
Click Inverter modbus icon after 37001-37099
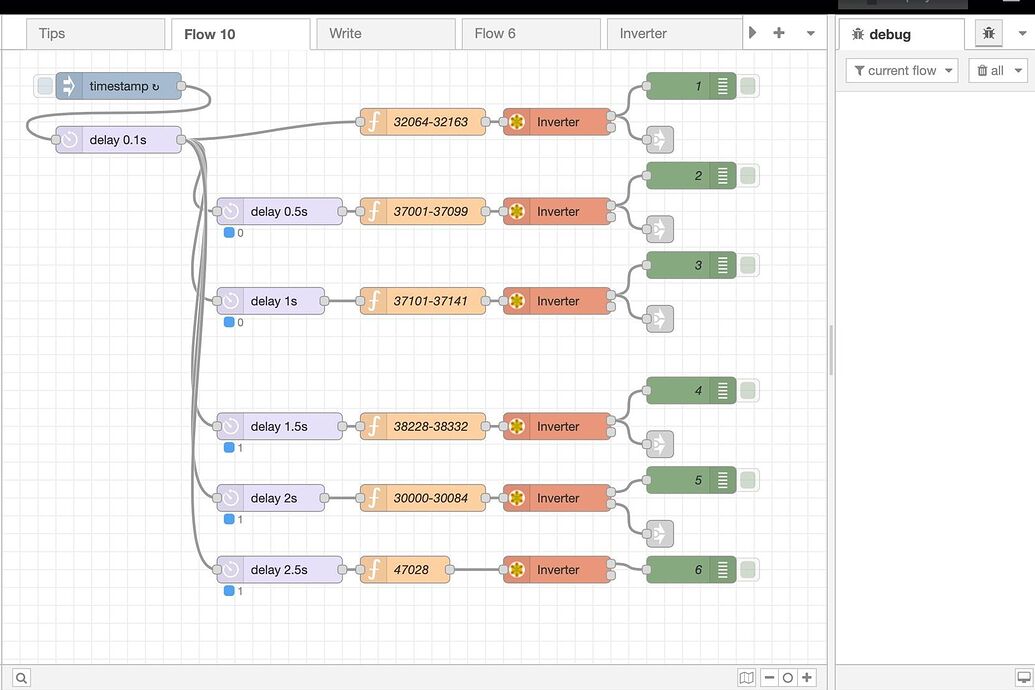pyautogui.click(x=517, y=211)
